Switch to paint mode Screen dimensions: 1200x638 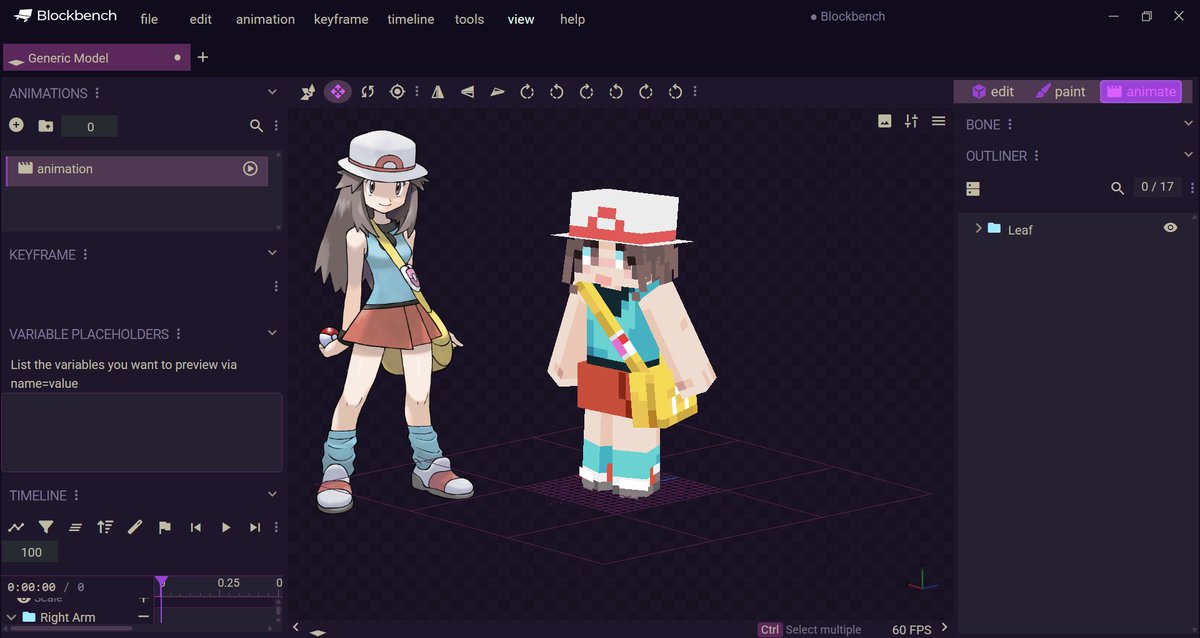click(1060, 92)
